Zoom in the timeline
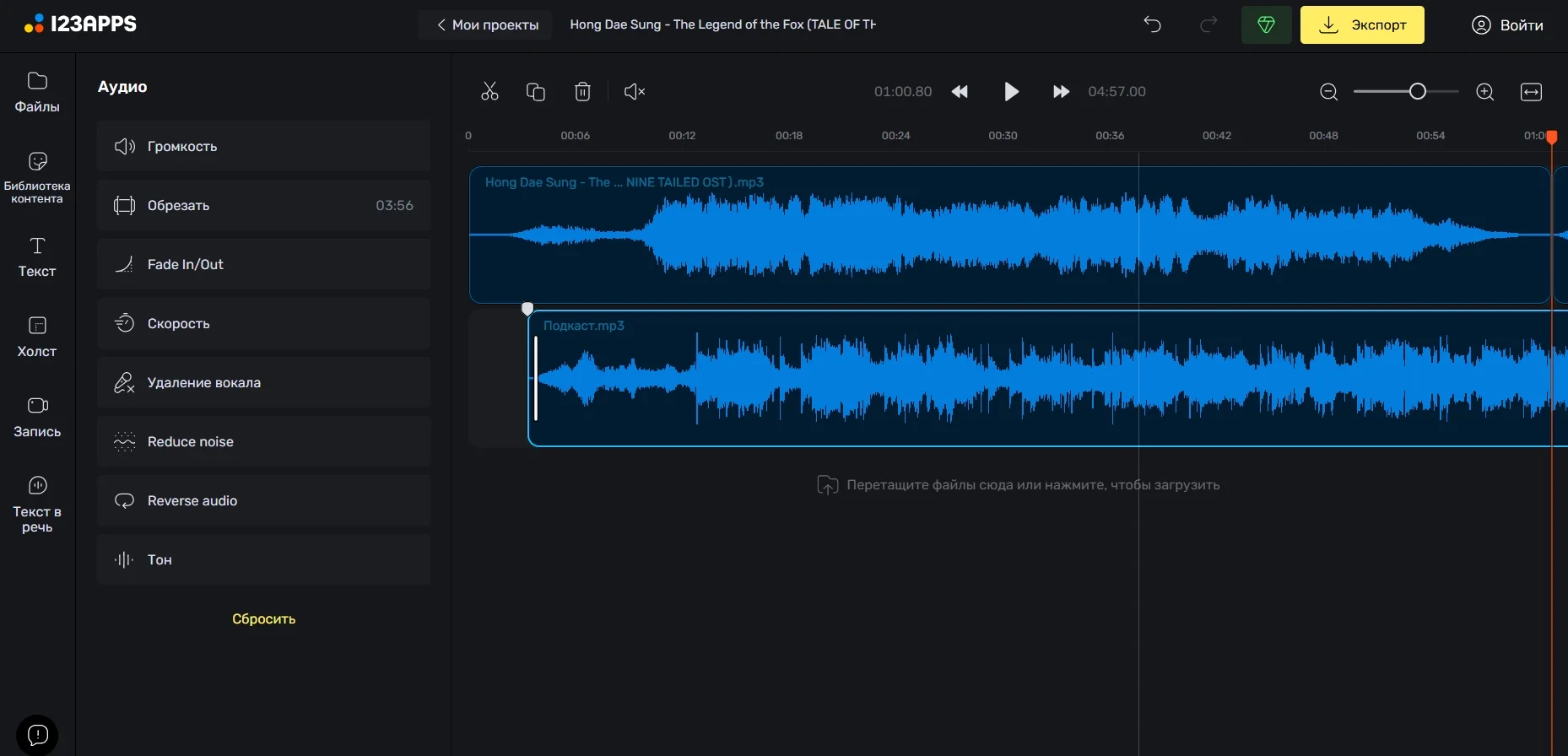 coord(1485,92)
